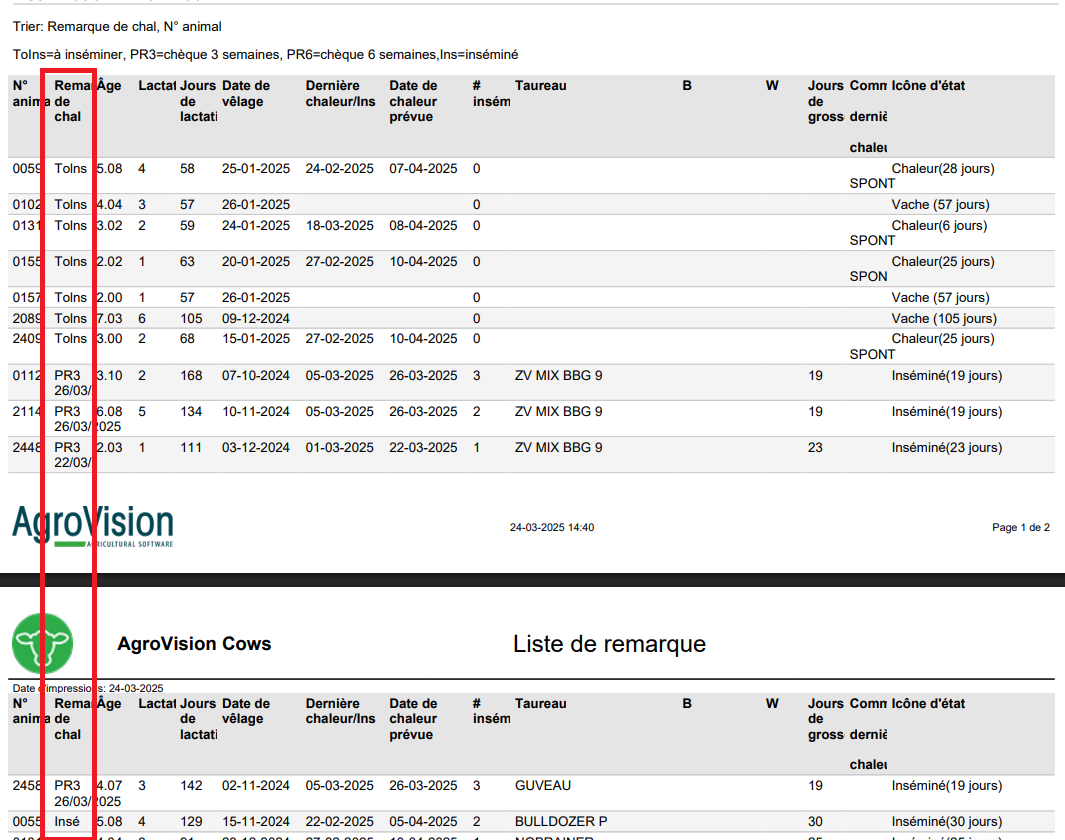Click the 'Taureau' column header on page one
The height and width of the screenshot is (840, 1065).
click(541, 86)
